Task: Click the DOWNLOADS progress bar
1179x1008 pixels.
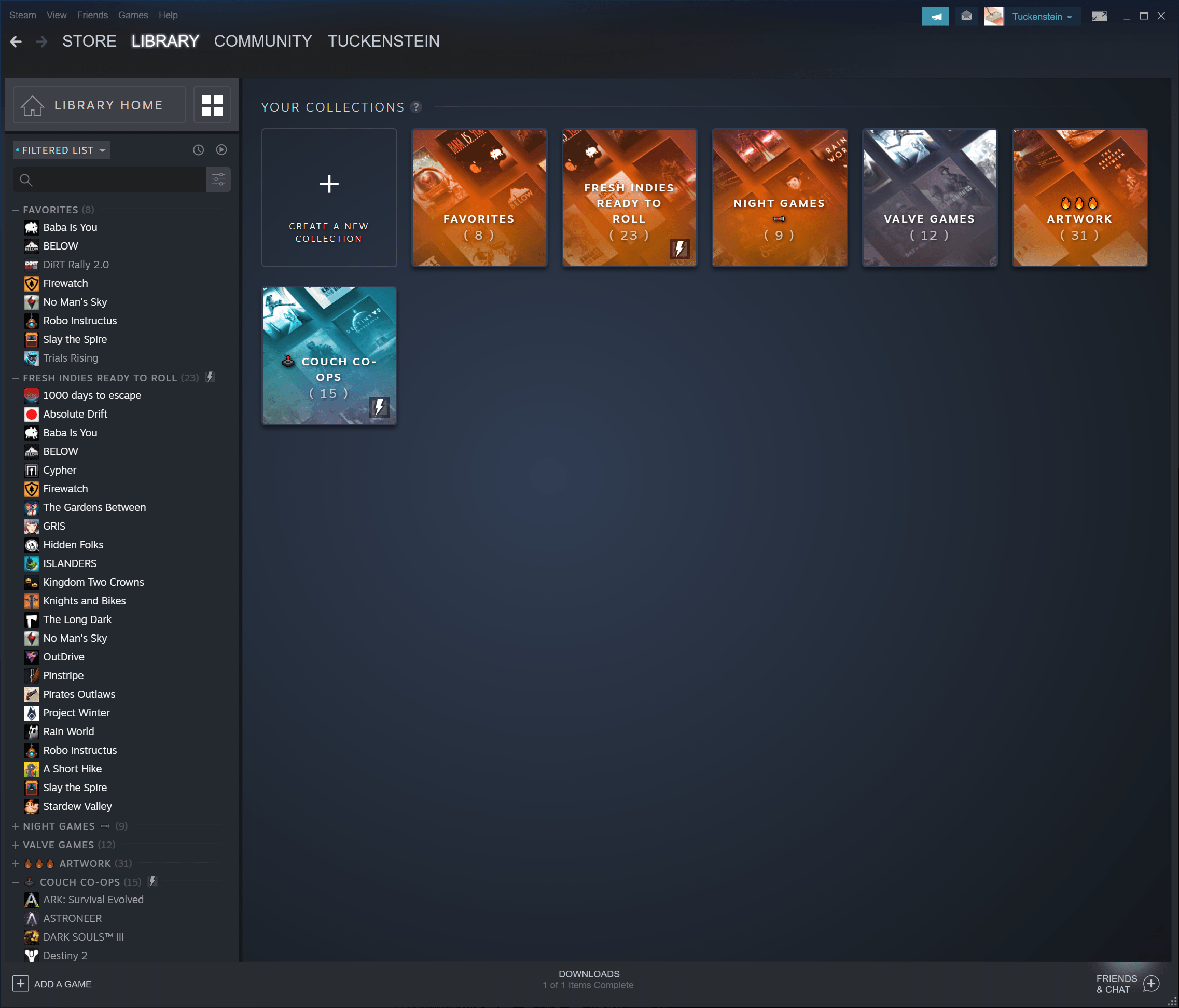Action: (x=589, y=978)
